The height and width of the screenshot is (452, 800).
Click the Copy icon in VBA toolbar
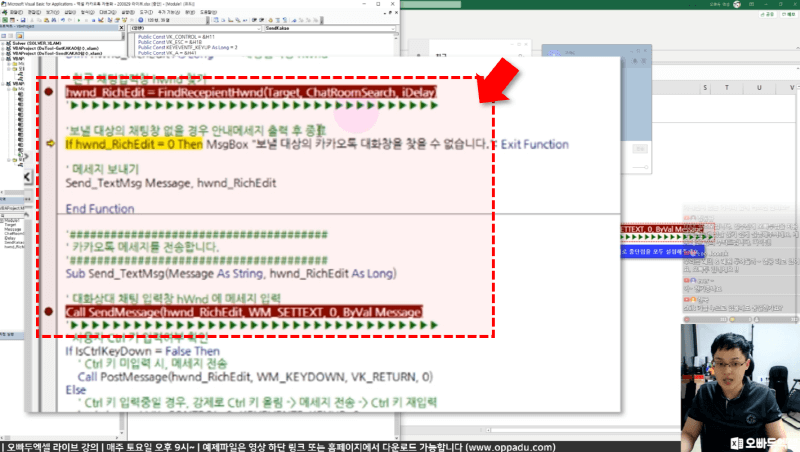[x=39, y=20]
